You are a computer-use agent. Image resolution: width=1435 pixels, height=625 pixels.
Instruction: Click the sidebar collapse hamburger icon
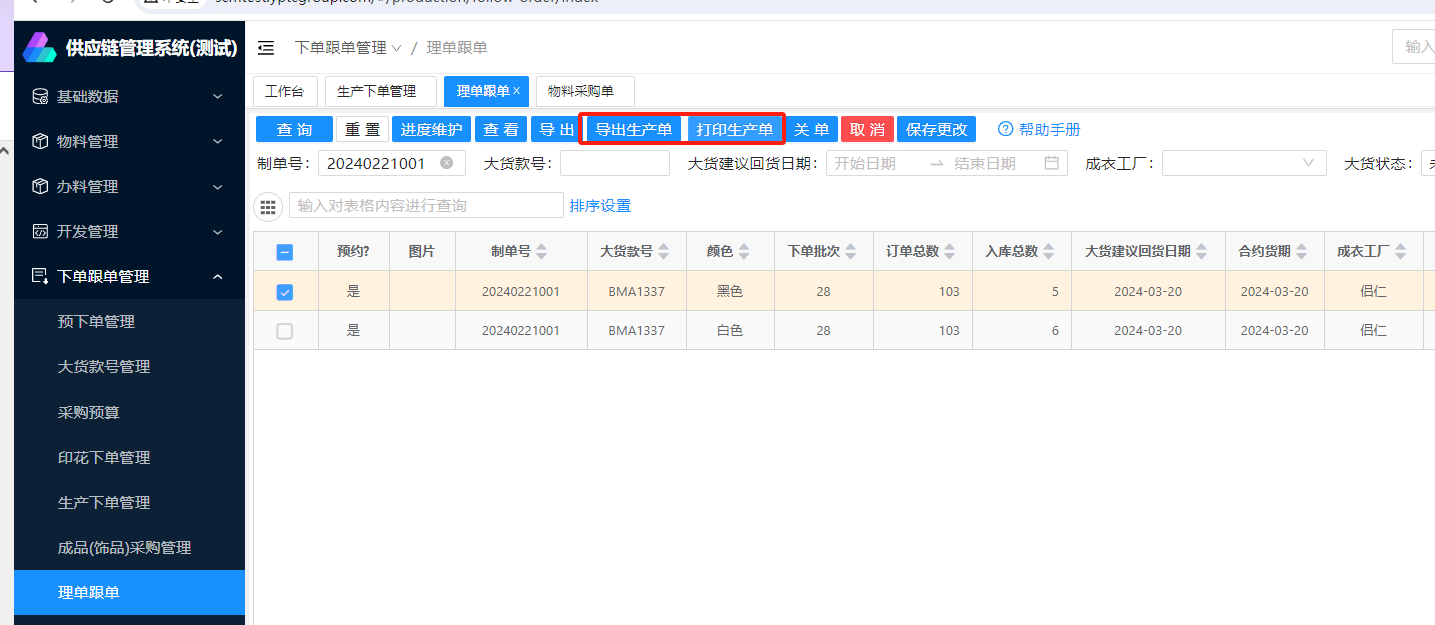point(266,48)
